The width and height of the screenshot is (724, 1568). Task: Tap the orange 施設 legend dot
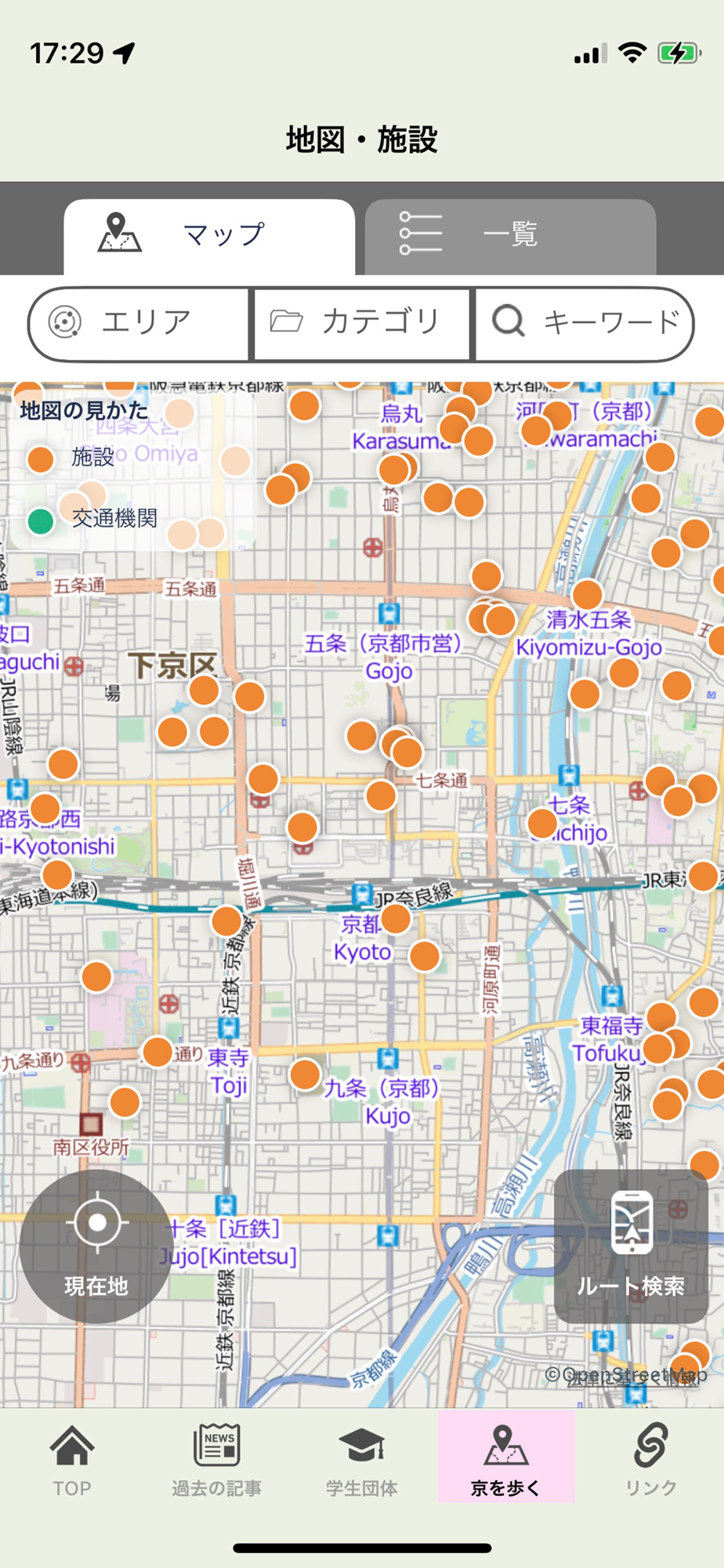41,459
